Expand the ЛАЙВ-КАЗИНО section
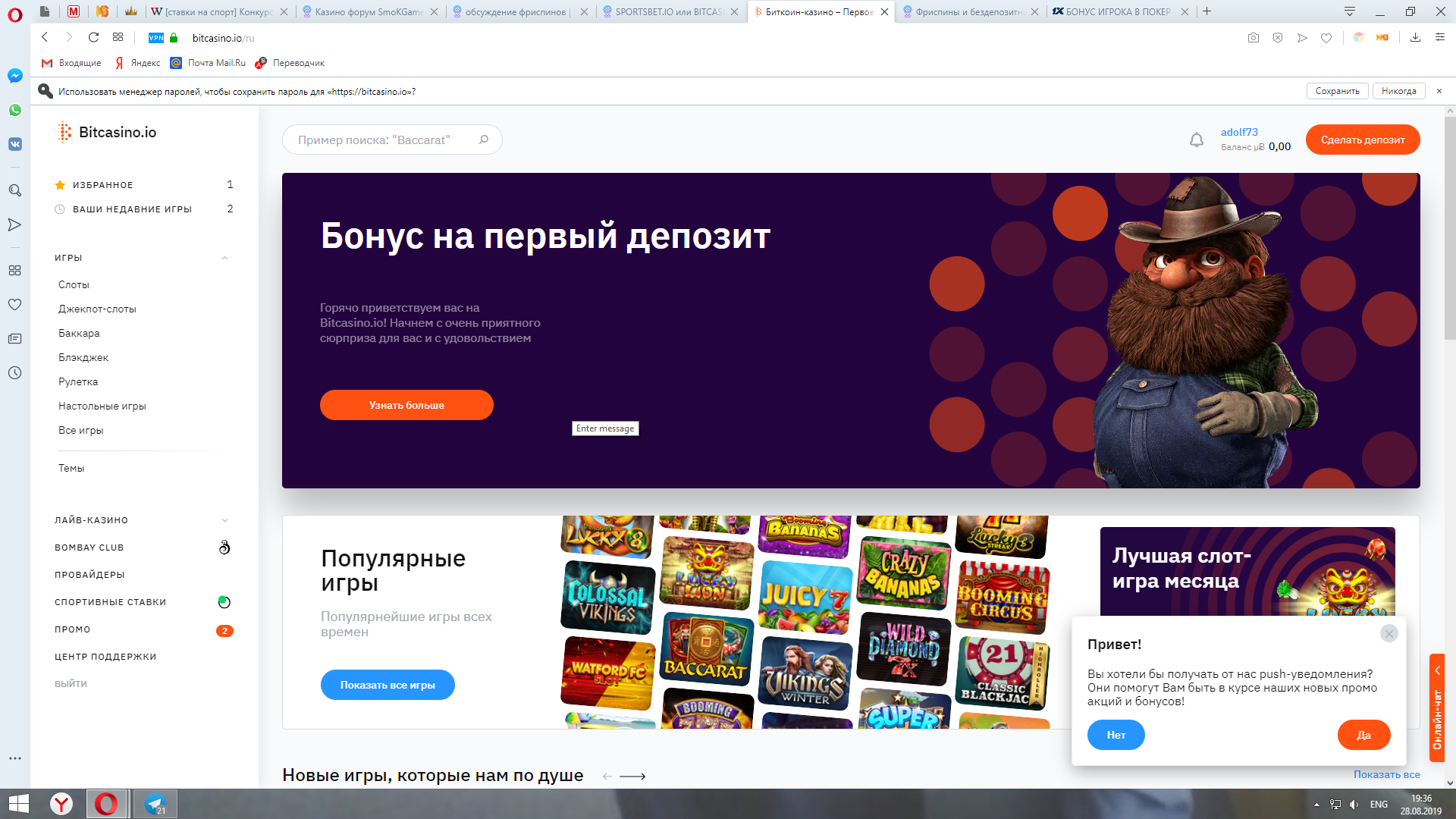The height and width of the screenshot is (819, 1456). [224, 520]
